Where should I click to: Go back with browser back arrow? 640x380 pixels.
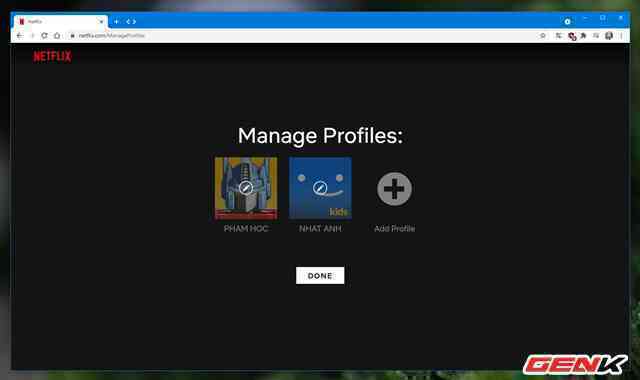pyautogui.click(x=20, y=36)
